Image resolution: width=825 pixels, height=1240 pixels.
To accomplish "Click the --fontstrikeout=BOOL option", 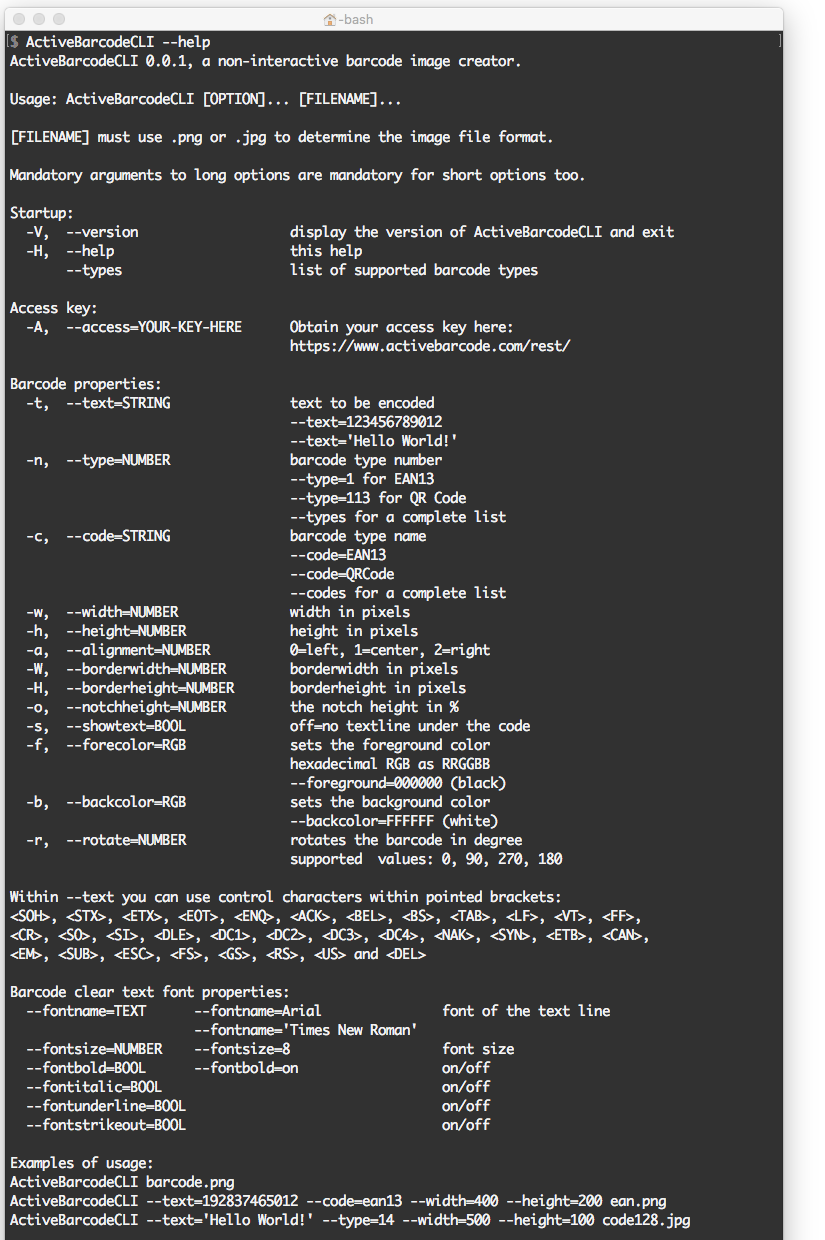I will 106,1125.
